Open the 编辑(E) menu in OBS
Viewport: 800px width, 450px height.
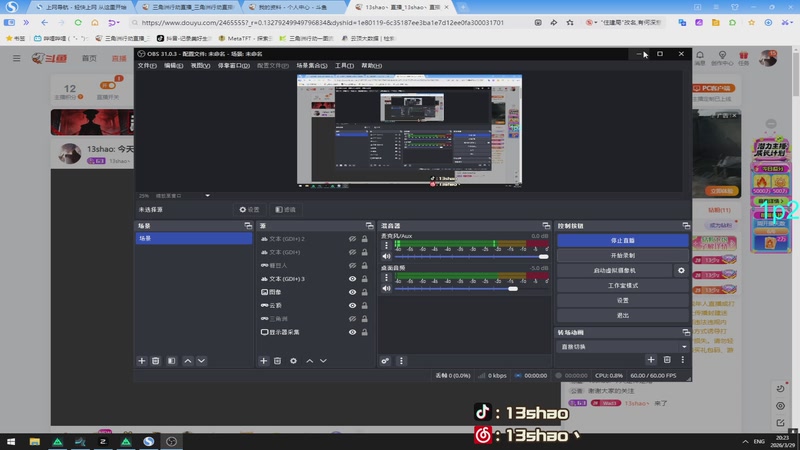(173, 66)
